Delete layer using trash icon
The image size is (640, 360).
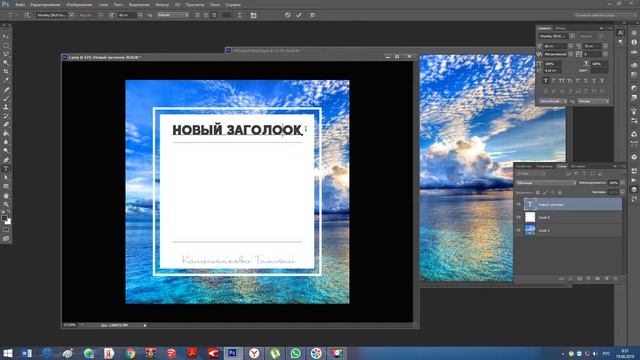[616, 279]
